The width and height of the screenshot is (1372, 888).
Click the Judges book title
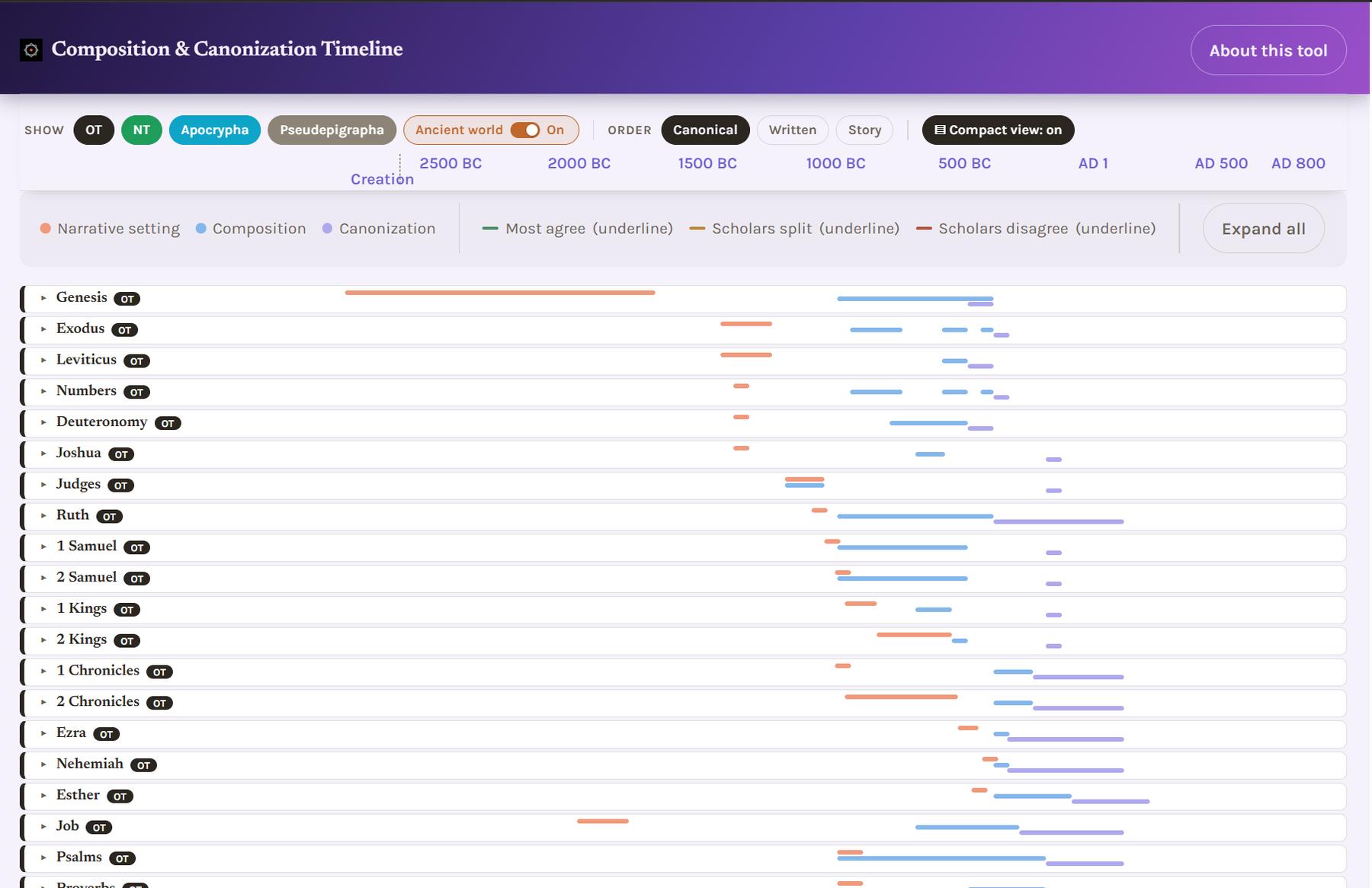[x=79, y=484]
